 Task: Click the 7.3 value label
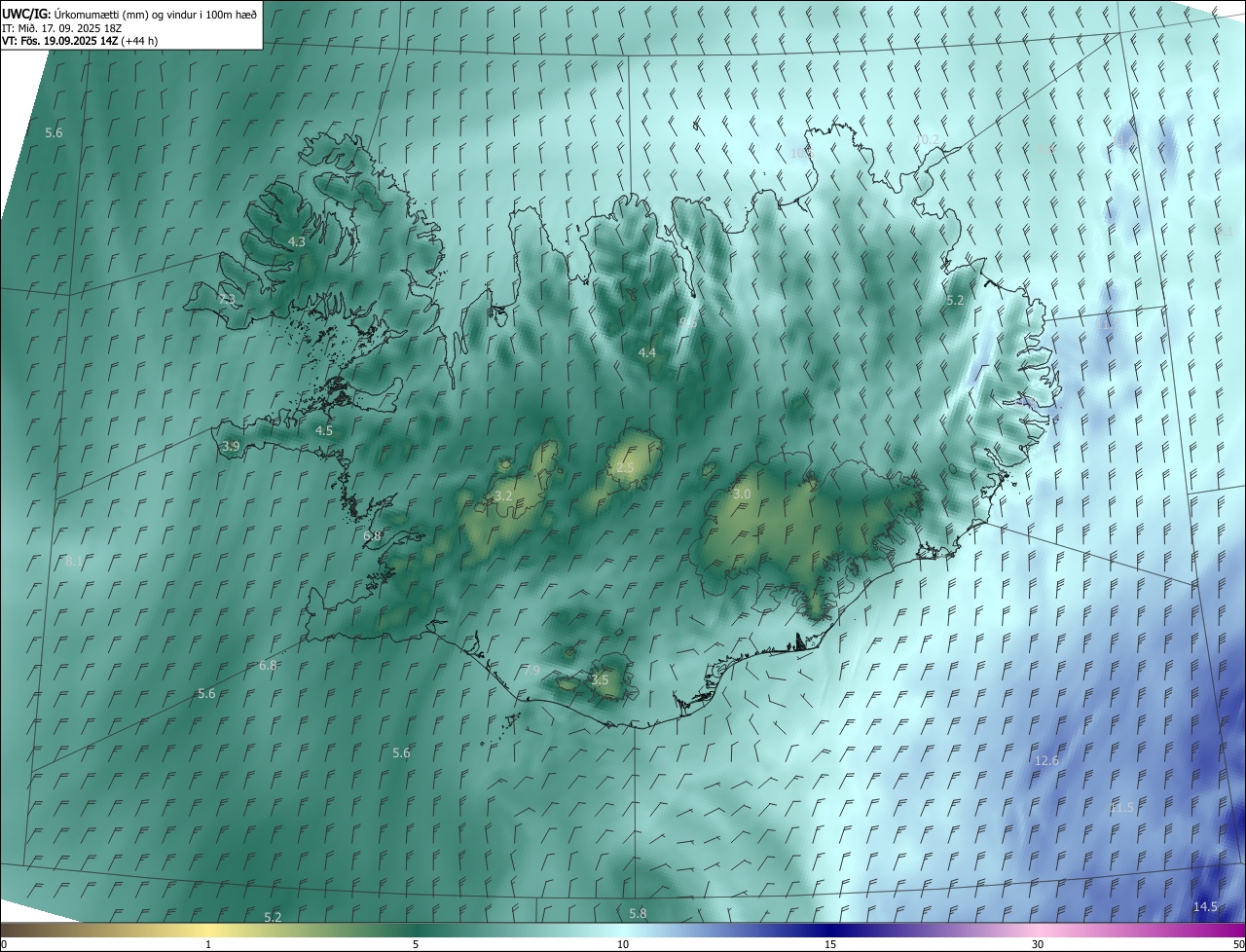(x=227, y=299)
